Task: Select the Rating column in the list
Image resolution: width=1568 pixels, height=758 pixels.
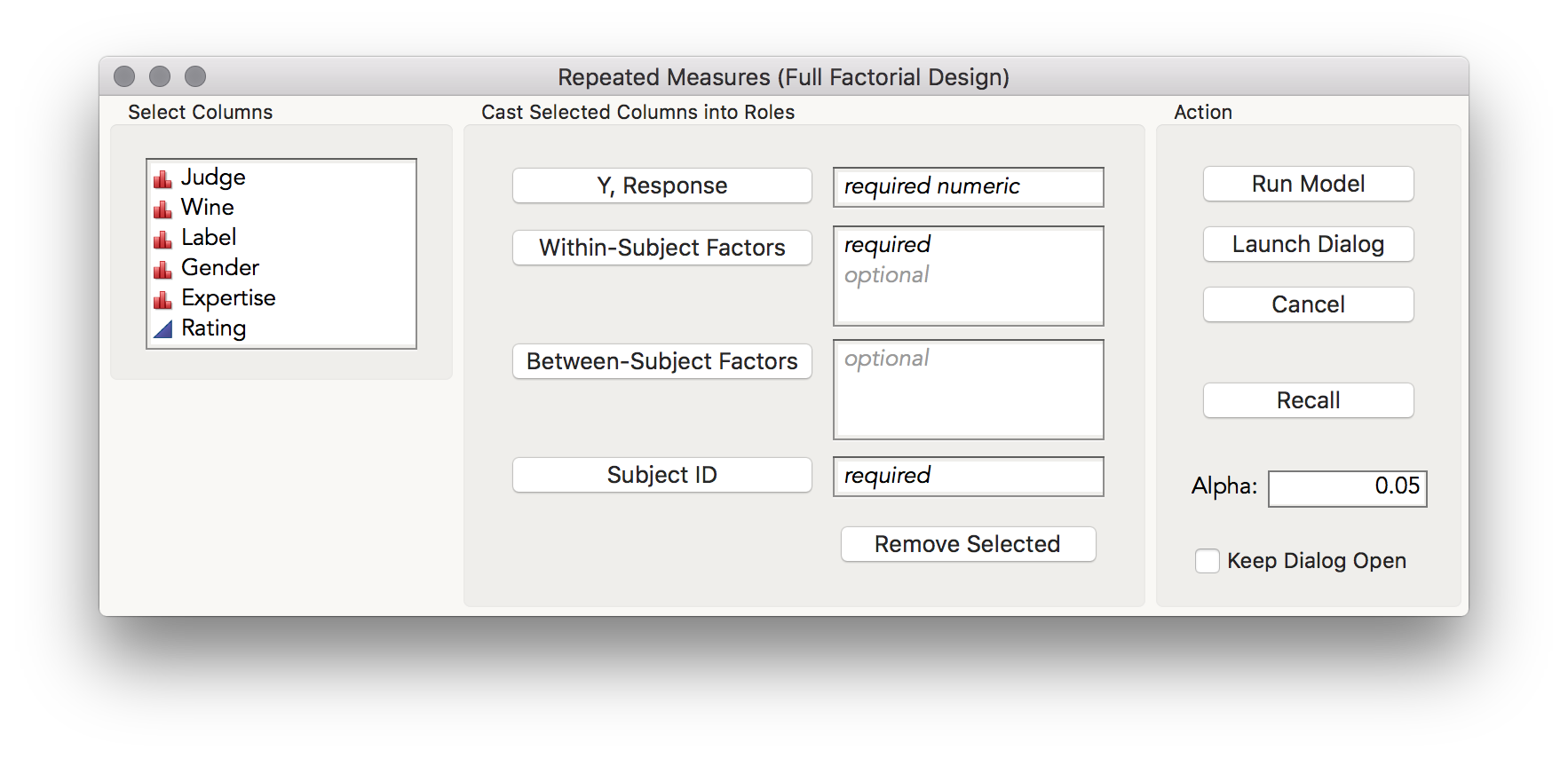Action: [x=214, y=328]
